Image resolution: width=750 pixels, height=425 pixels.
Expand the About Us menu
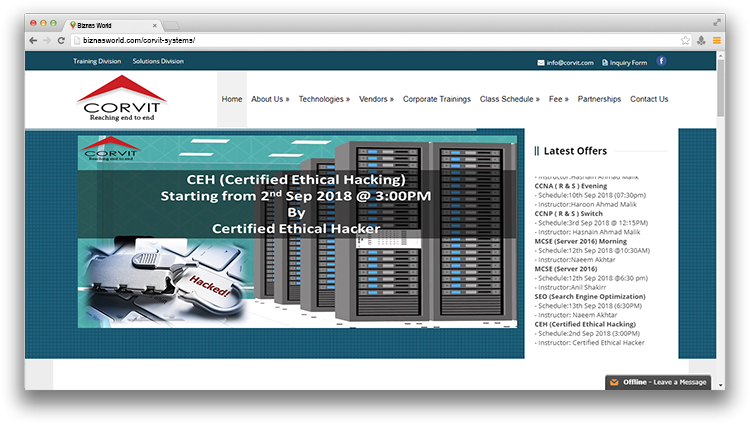click(270, 99)
